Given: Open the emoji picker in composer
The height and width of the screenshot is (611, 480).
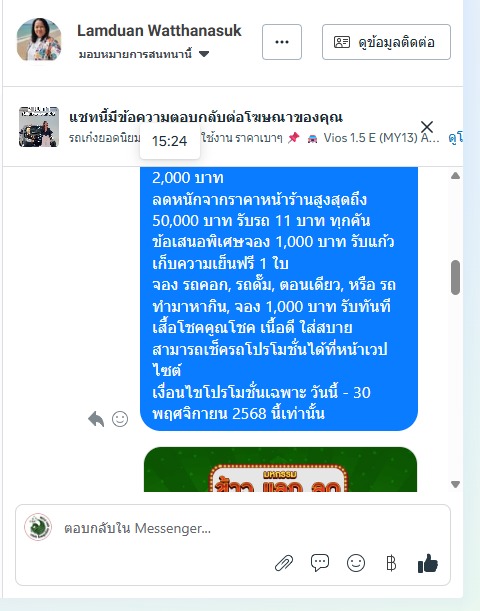Looking at the screenshot, I should (x=356, y=563).
